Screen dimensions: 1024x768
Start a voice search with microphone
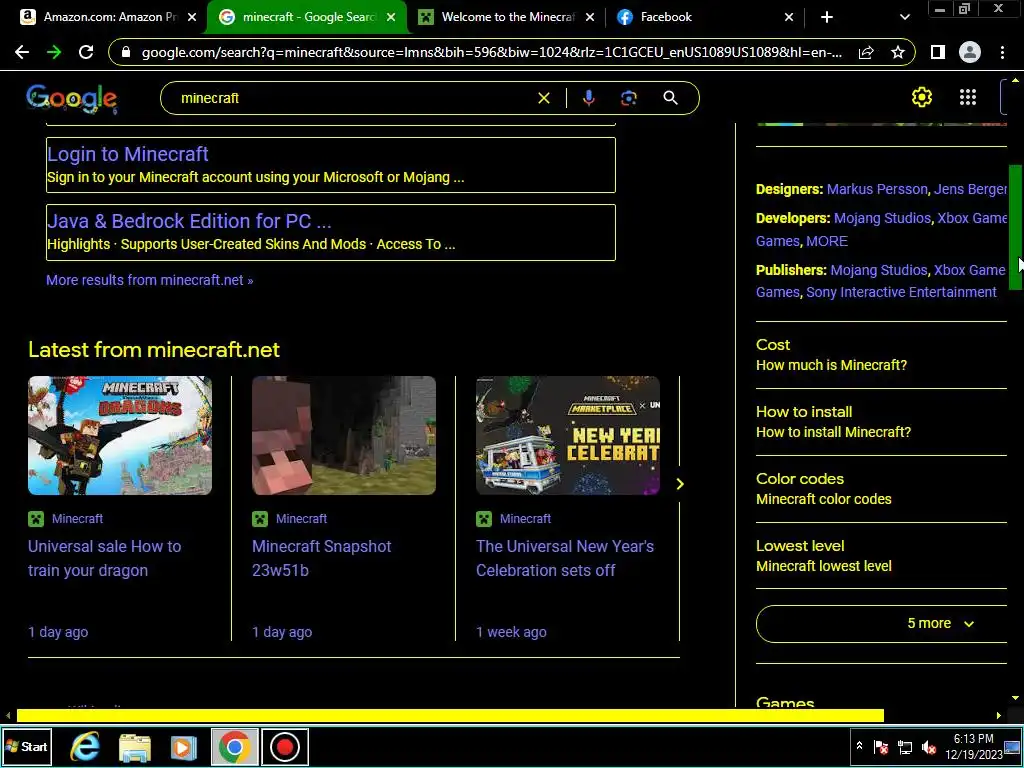pyautogui.click(x=588, y=98)
